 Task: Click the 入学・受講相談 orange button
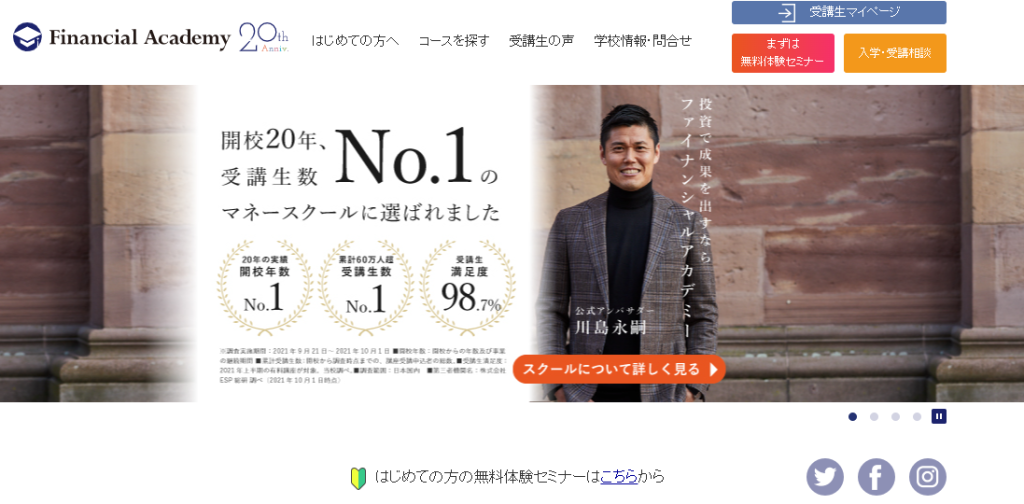[895, 53]
